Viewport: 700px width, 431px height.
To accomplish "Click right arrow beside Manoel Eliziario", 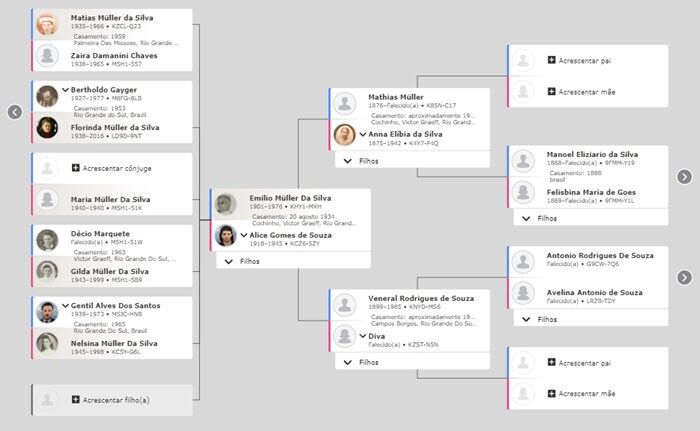I will pos(684,177).
